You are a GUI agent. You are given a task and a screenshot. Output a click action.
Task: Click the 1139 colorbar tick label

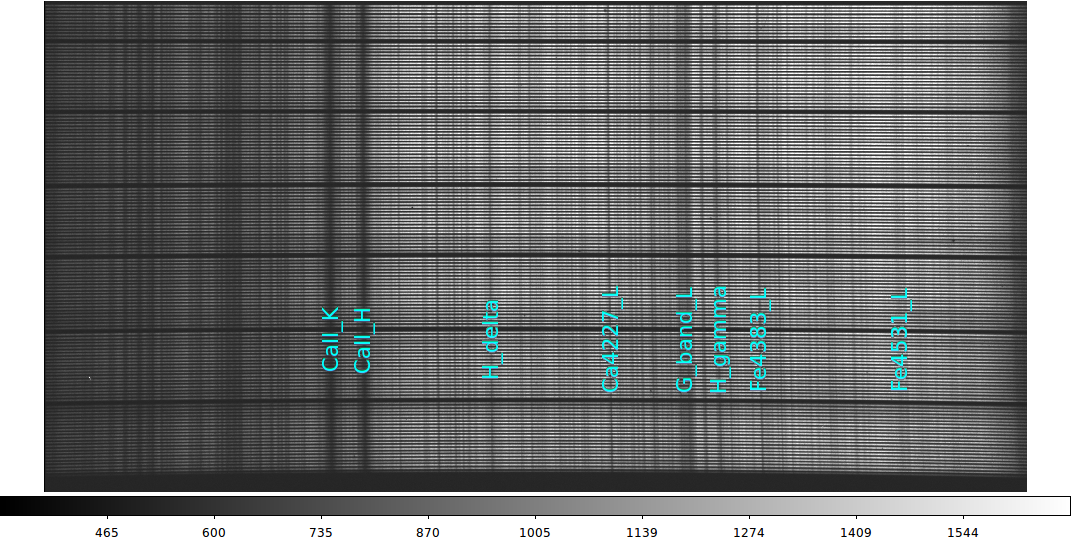(642, 533)
